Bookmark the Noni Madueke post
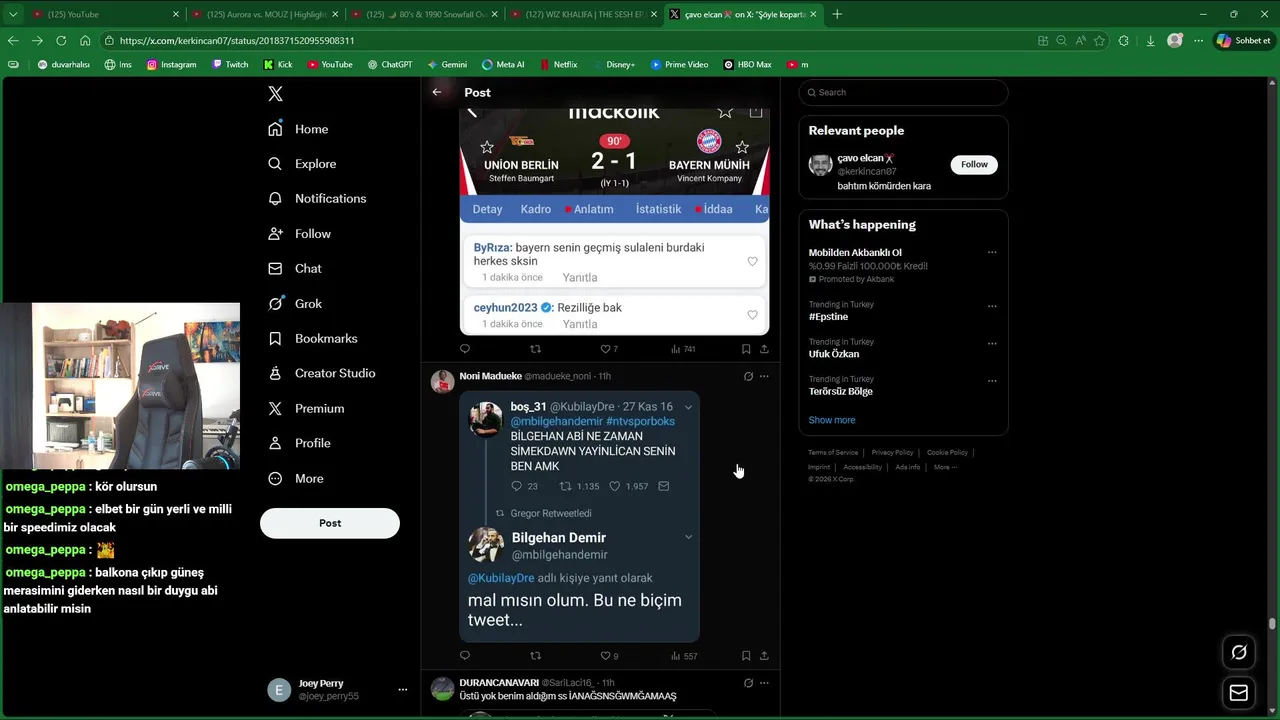Image resolution: width=1280 pixels, height=720 pixels. 746,656
